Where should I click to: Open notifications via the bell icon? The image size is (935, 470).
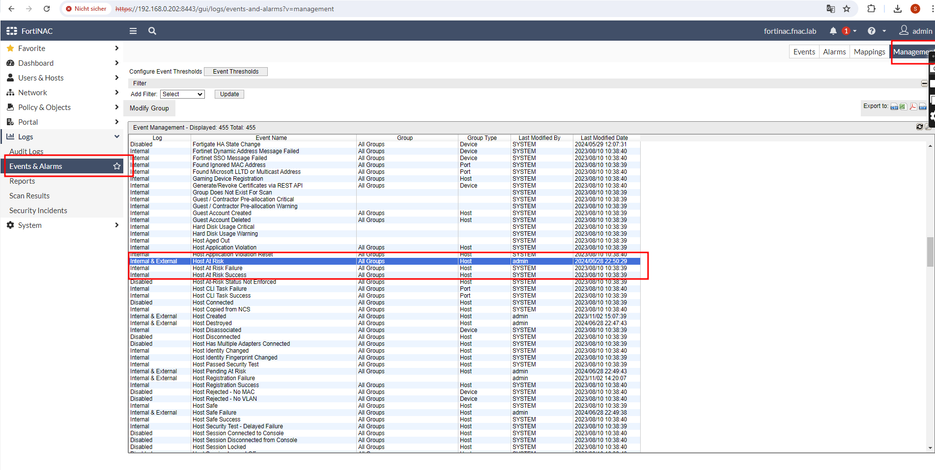click(x=833, y=31)
